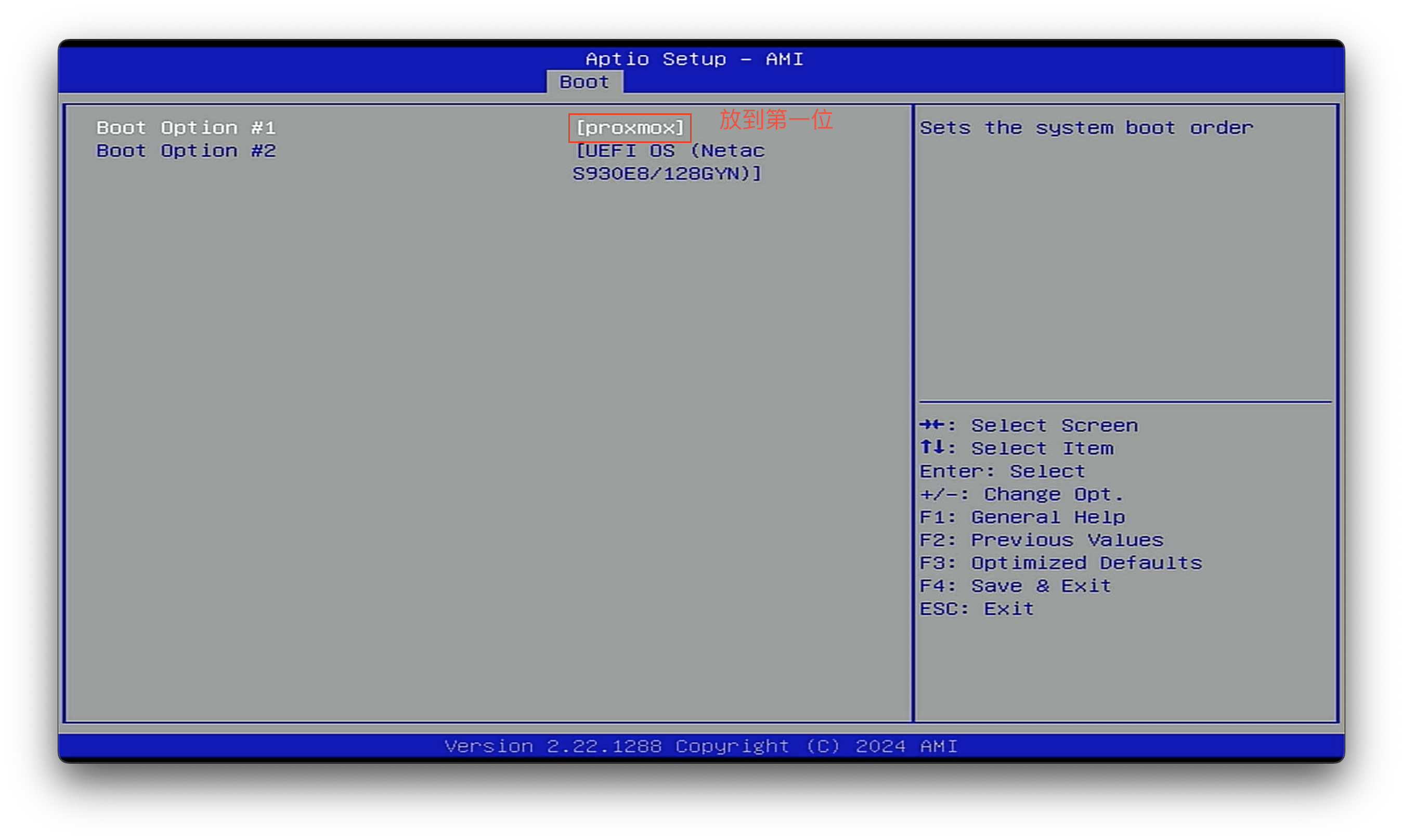Click the +/-: Change Opt. hint
Image resolution: width=1403 pixels, height=840 pixels.
click(1021, 494)
